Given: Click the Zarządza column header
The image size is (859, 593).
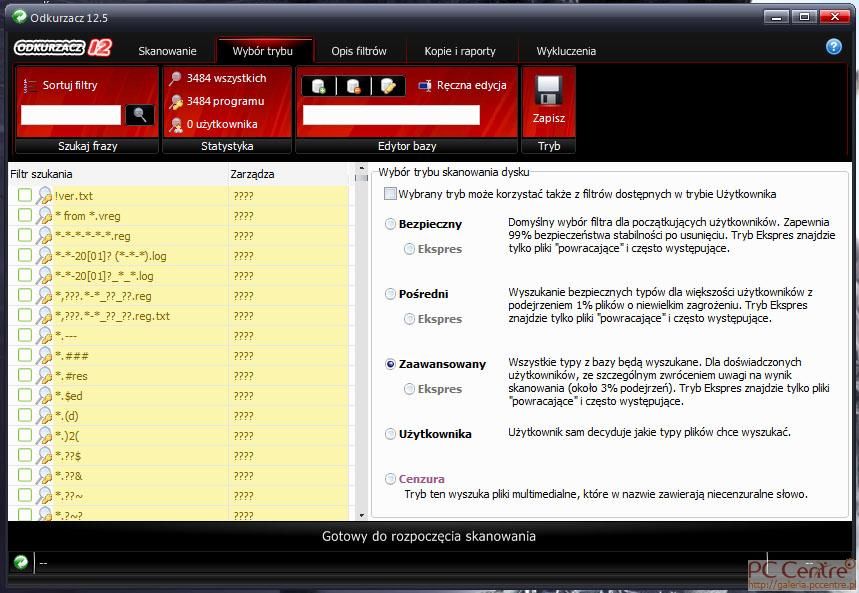Looking at the screenshot, I should coord(252,174).
